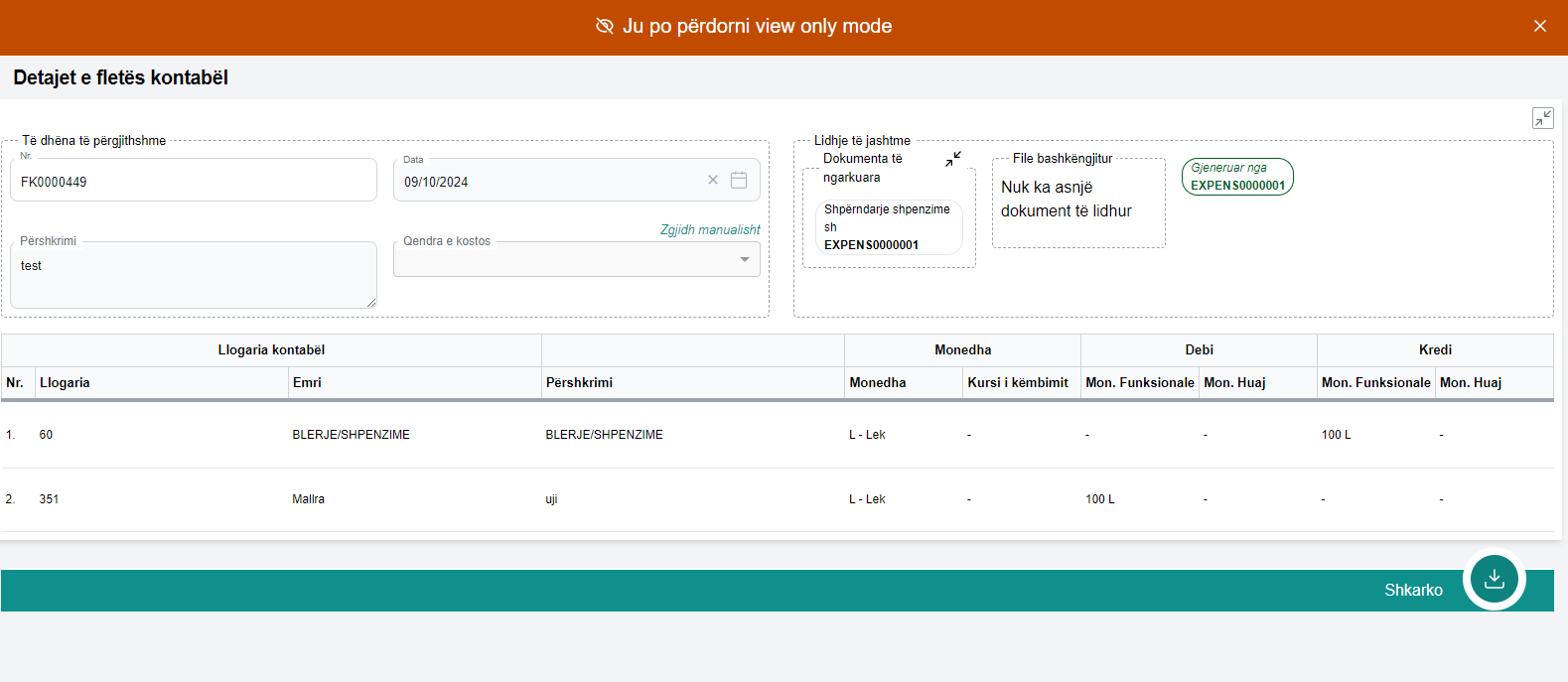Clear the date field with X icon
The width and height of the screenshot is (1568, 682).
[712, 181]
